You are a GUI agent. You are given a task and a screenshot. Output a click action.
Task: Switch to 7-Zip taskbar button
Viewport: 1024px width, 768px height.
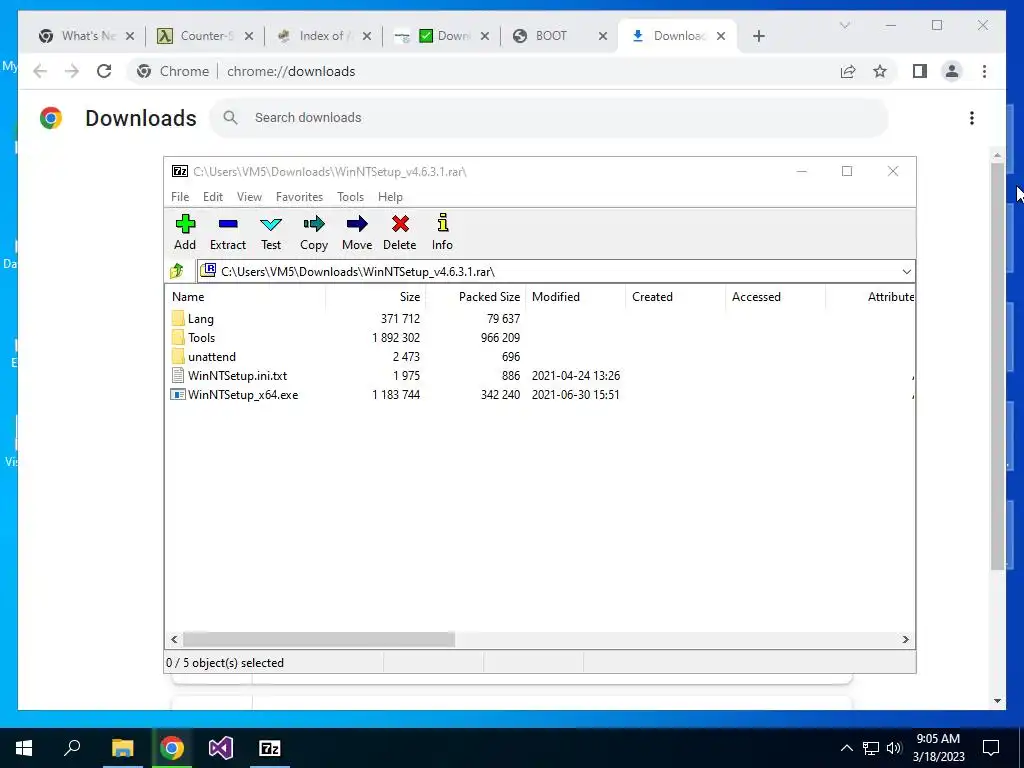pos(270,748)
